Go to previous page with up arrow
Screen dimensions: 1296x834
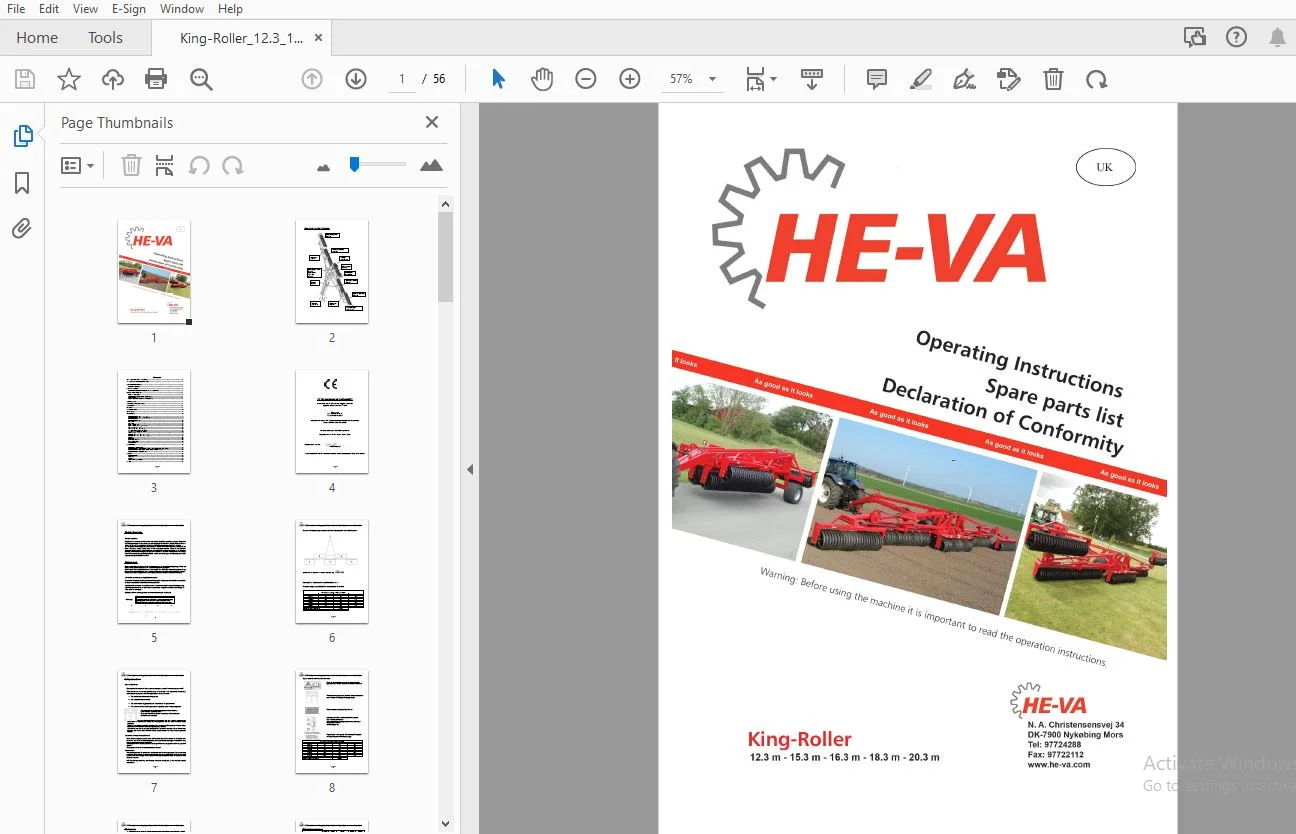(312, 79)
